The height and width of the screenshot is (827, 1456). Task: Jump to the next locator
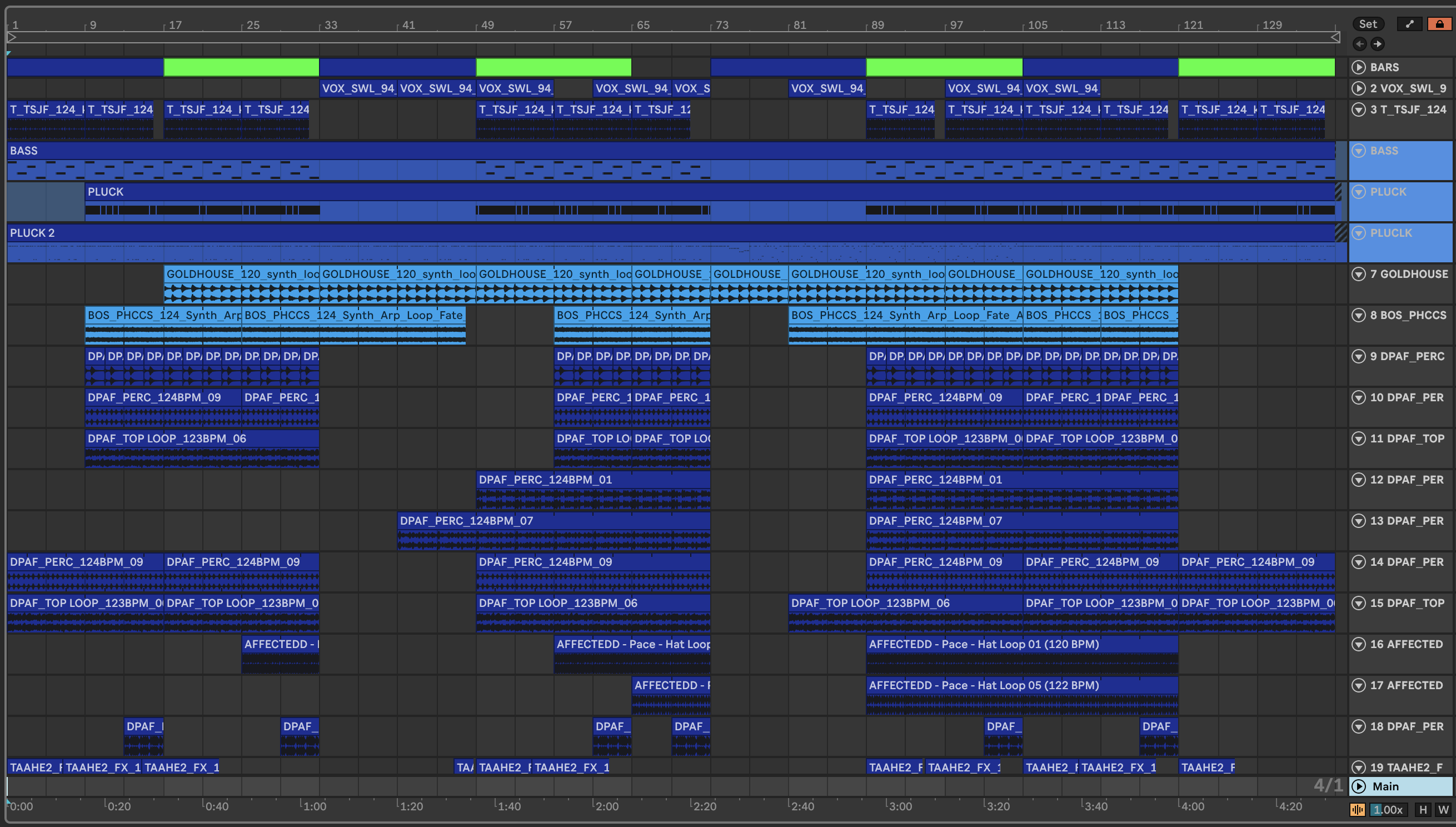pos(1378,44)
